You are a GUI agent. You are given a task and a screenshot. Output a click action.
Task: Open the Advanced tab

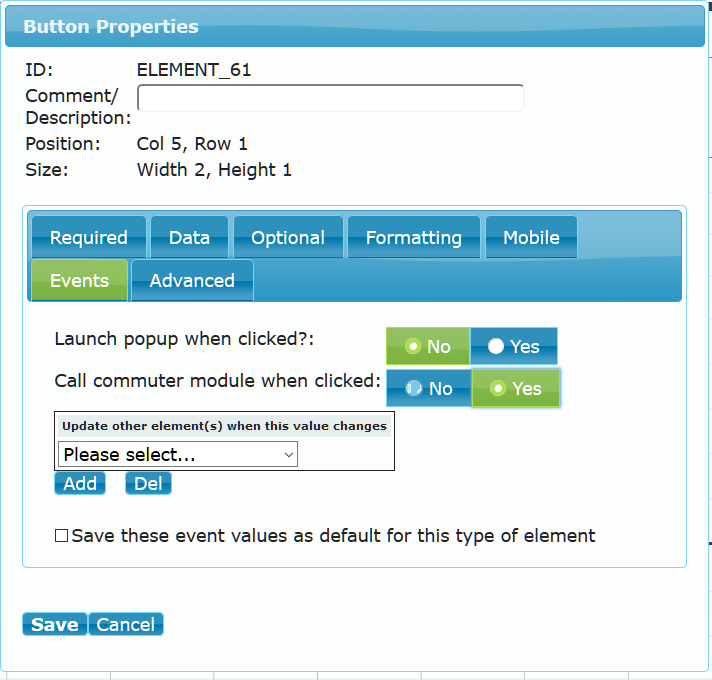(x=192, y=280)
